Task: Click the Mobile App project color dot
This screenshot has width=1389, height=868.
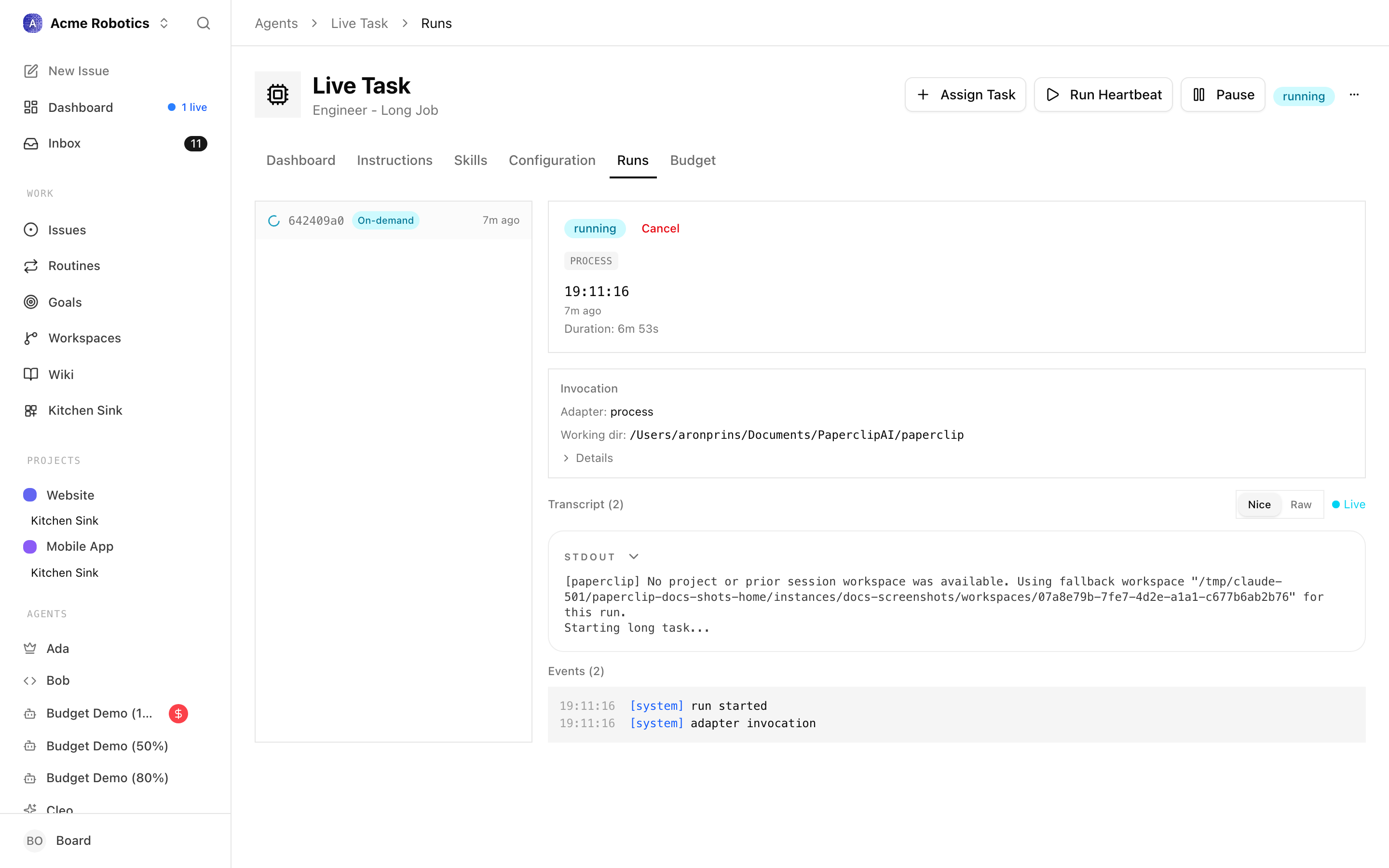Action: pyautogui.click(x=30, y=546)
